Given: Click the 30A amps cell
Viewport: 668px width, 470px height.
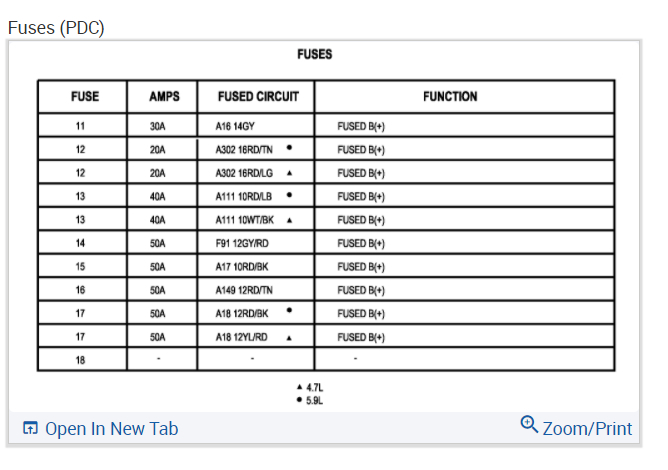Looking at the screenshot, I should point(158,126).
